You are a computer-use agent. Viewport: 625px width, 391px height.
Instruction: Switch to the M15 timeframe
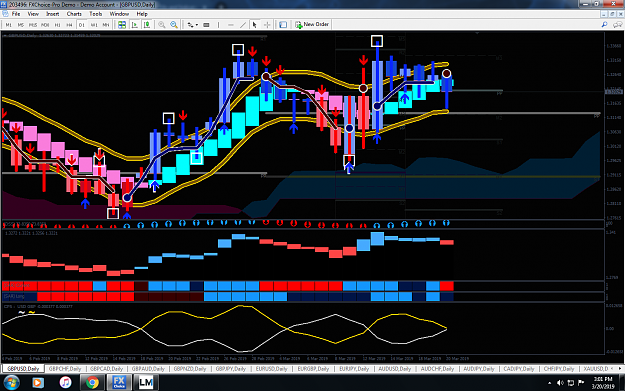[x=33, y=25]
